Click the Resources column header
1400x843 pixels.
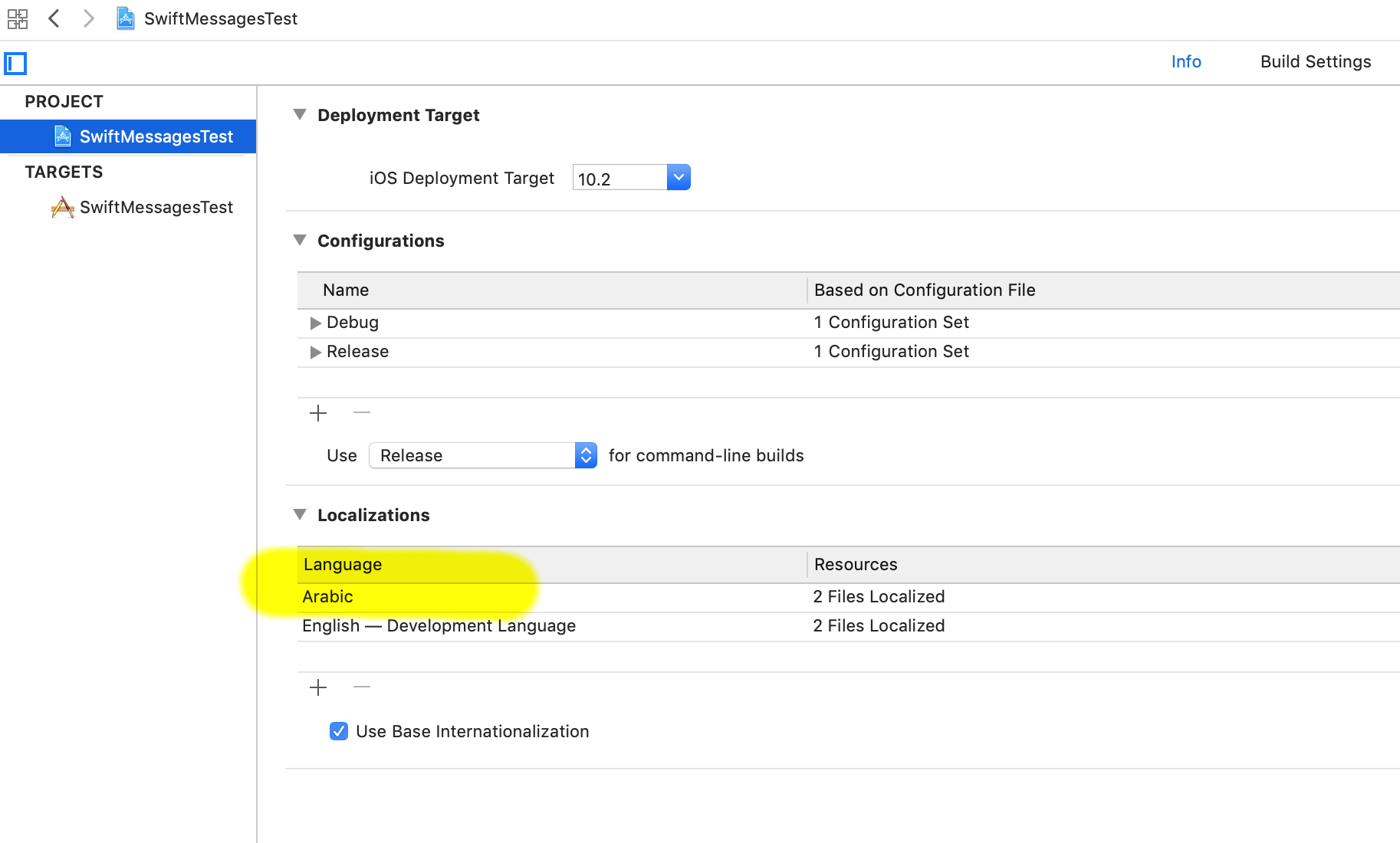coord(1104,565)
